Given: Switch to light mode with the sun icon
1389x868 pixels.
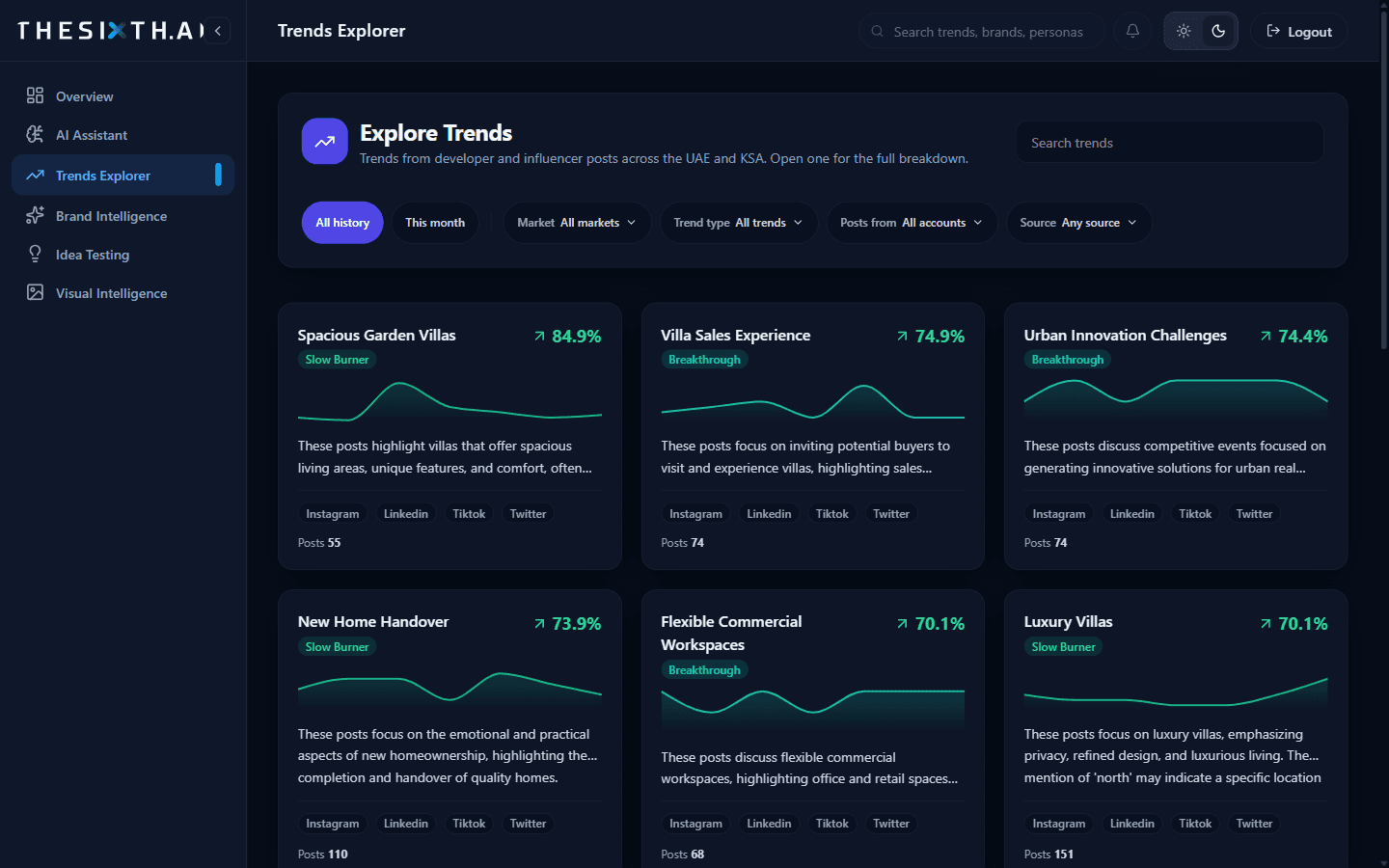Looking at the screenshot, I should click(x=1184, y=31).
